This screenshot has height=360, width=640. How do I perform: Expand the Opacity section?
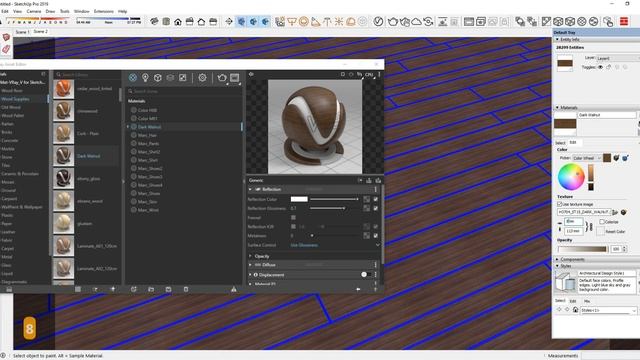coord(250,256)
